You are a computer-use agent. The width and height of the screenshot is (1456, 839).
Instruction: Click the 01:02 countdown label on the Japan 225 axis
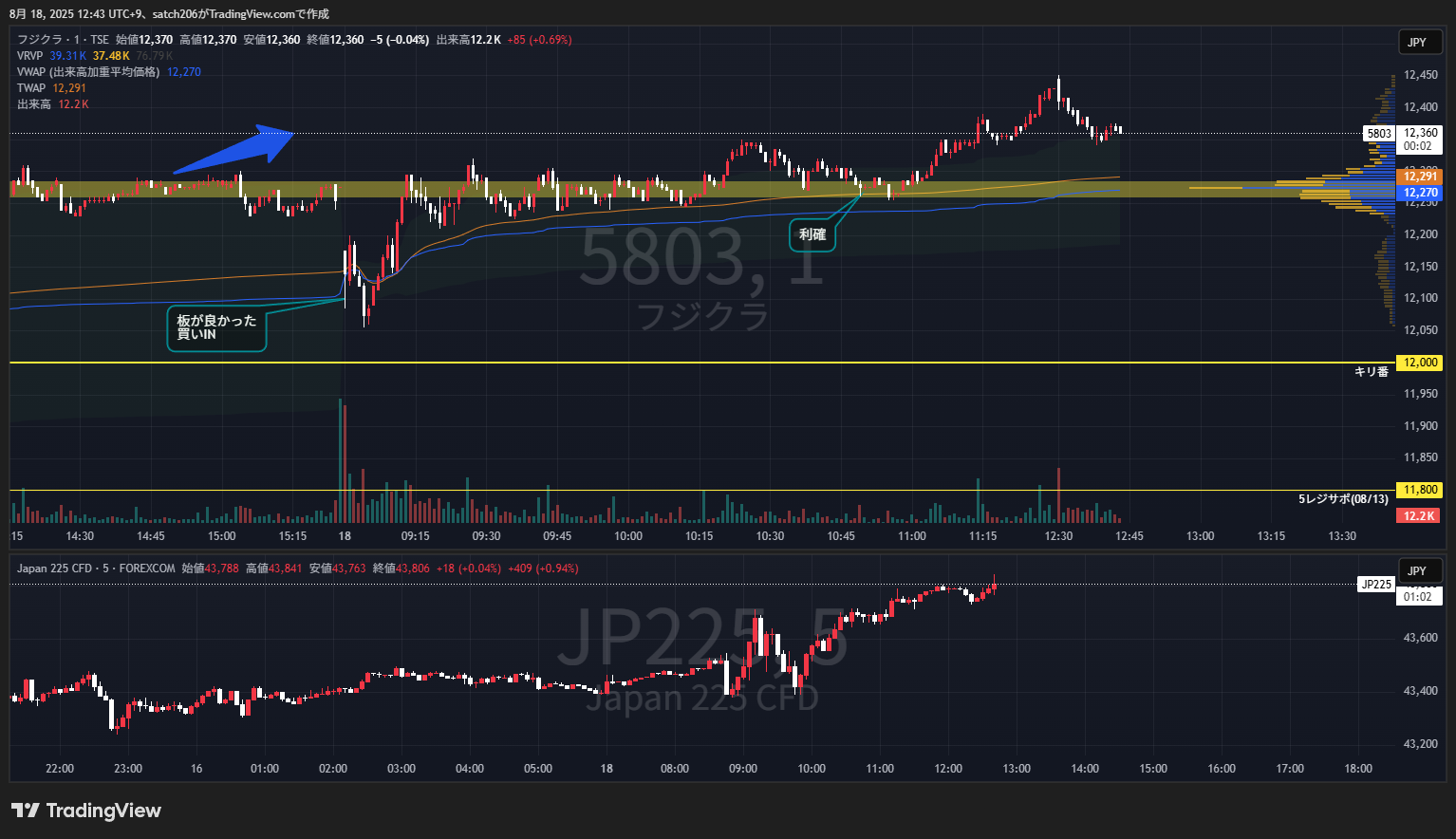1417,597
